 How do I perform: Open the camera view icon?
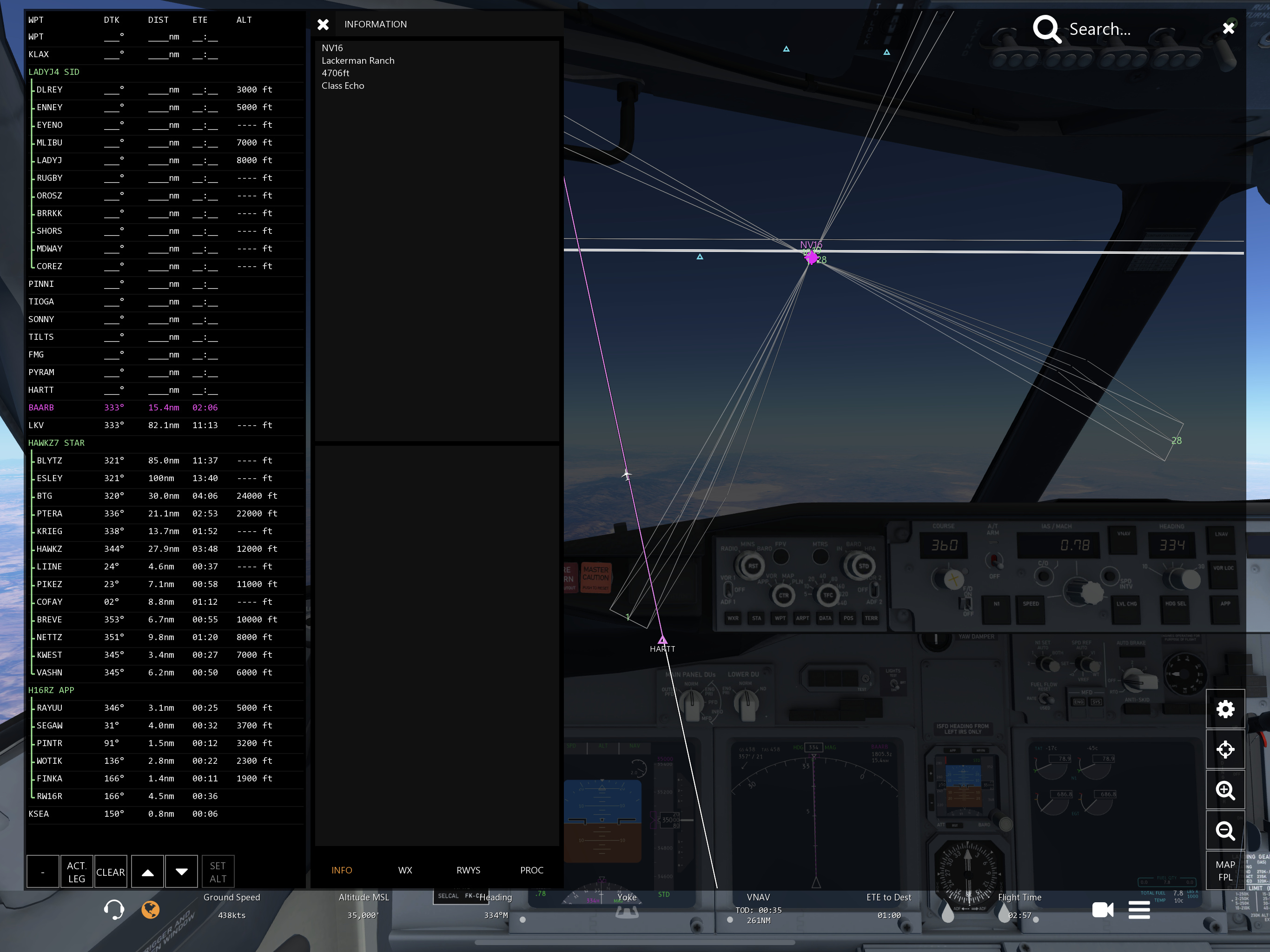1102,910
